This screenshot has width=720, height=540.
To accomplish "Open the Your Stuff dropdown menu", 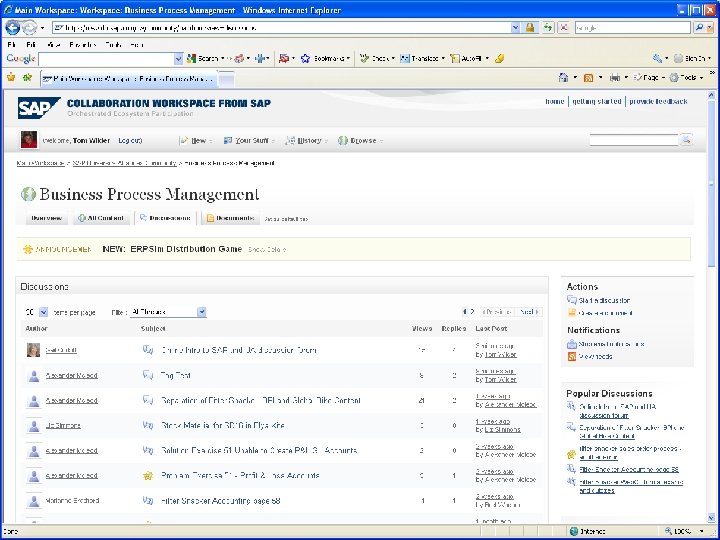I will tap(249, 141).
